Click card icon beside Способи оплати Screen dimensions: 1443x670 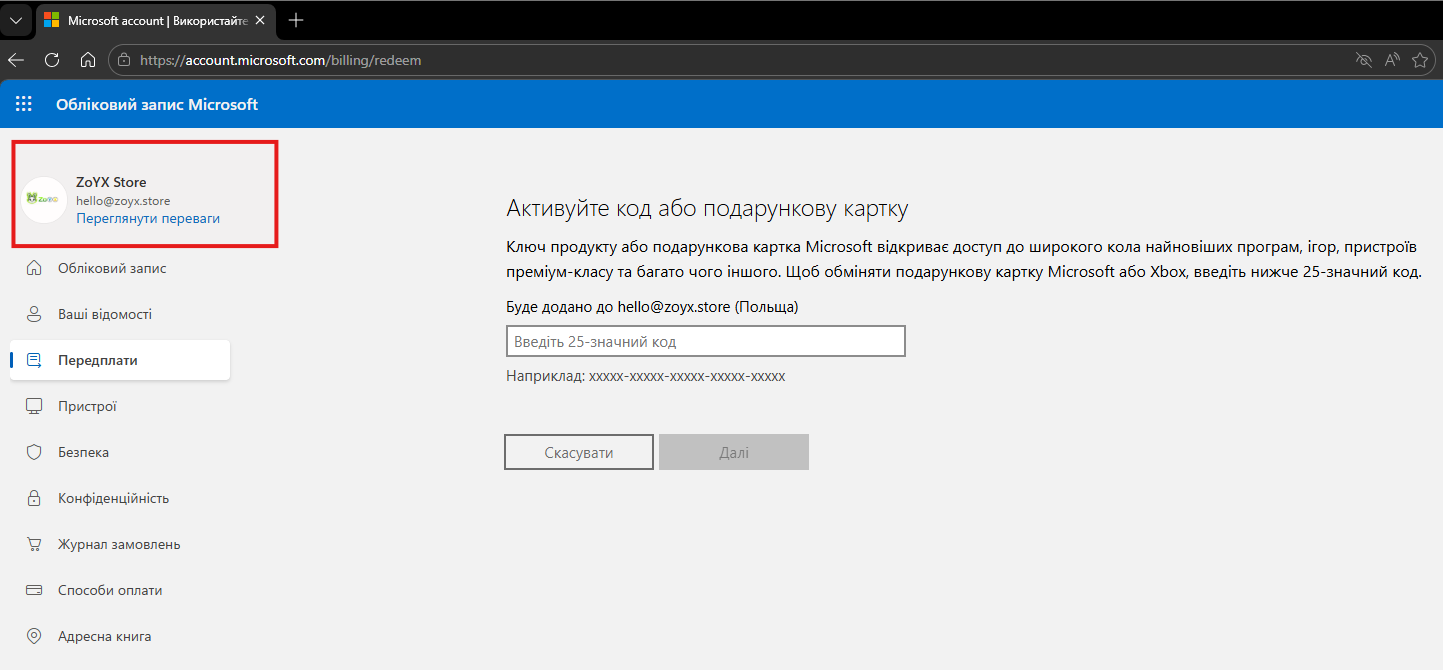point(34,590)
